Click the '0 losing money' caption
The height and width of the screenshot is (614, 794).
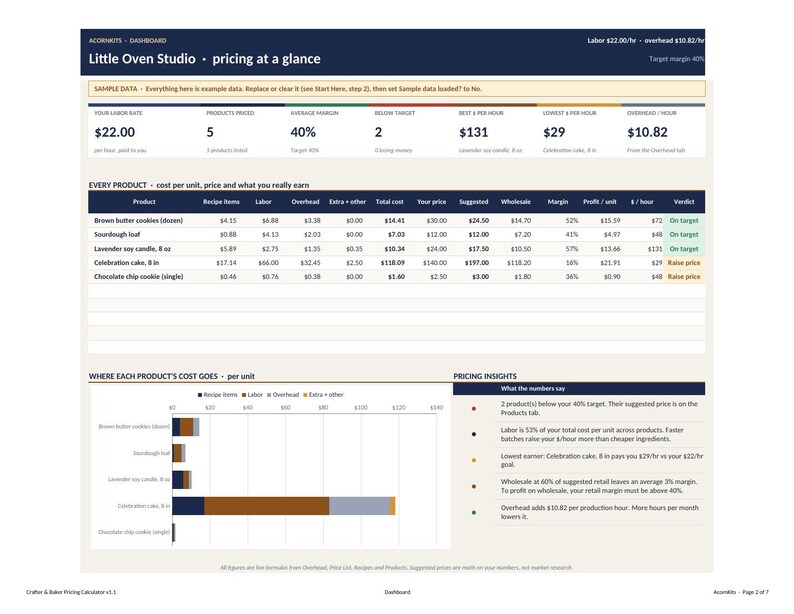click(x=393, y=150)
